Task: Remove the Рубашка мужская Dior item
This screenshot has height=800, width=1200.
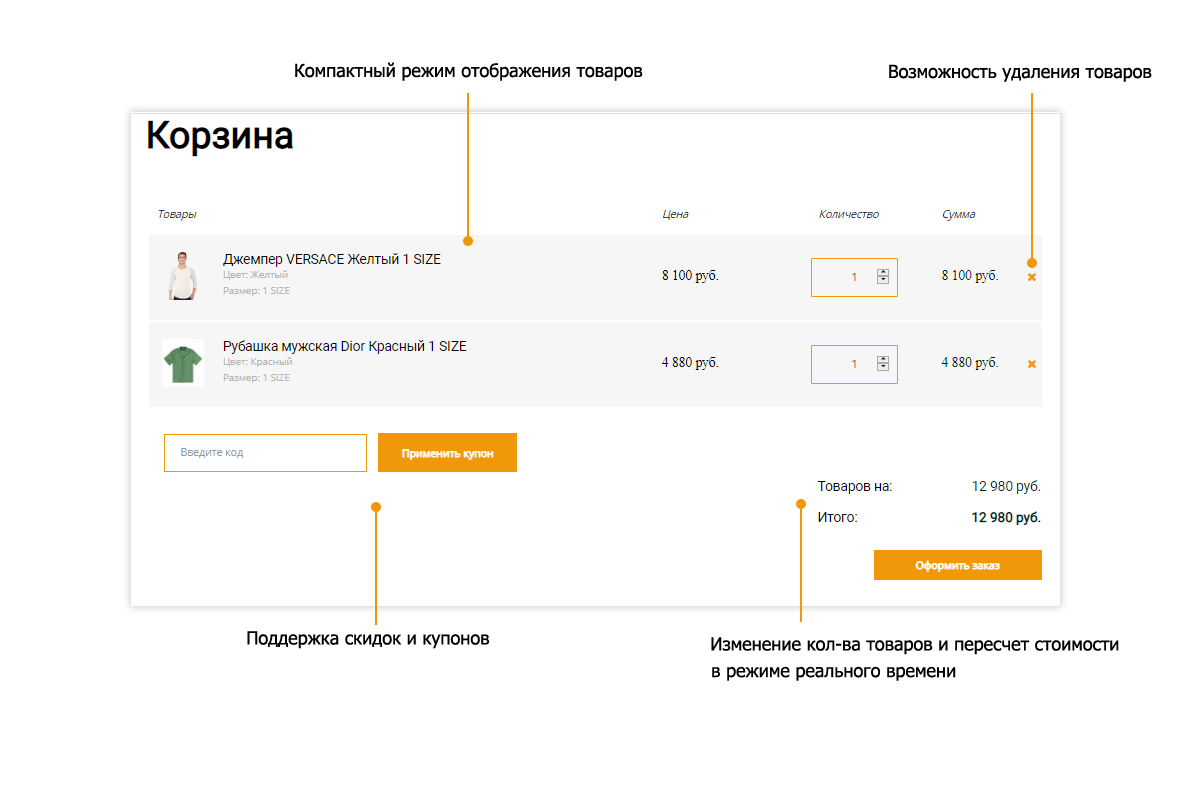Action: click(x=1032, y=364)
